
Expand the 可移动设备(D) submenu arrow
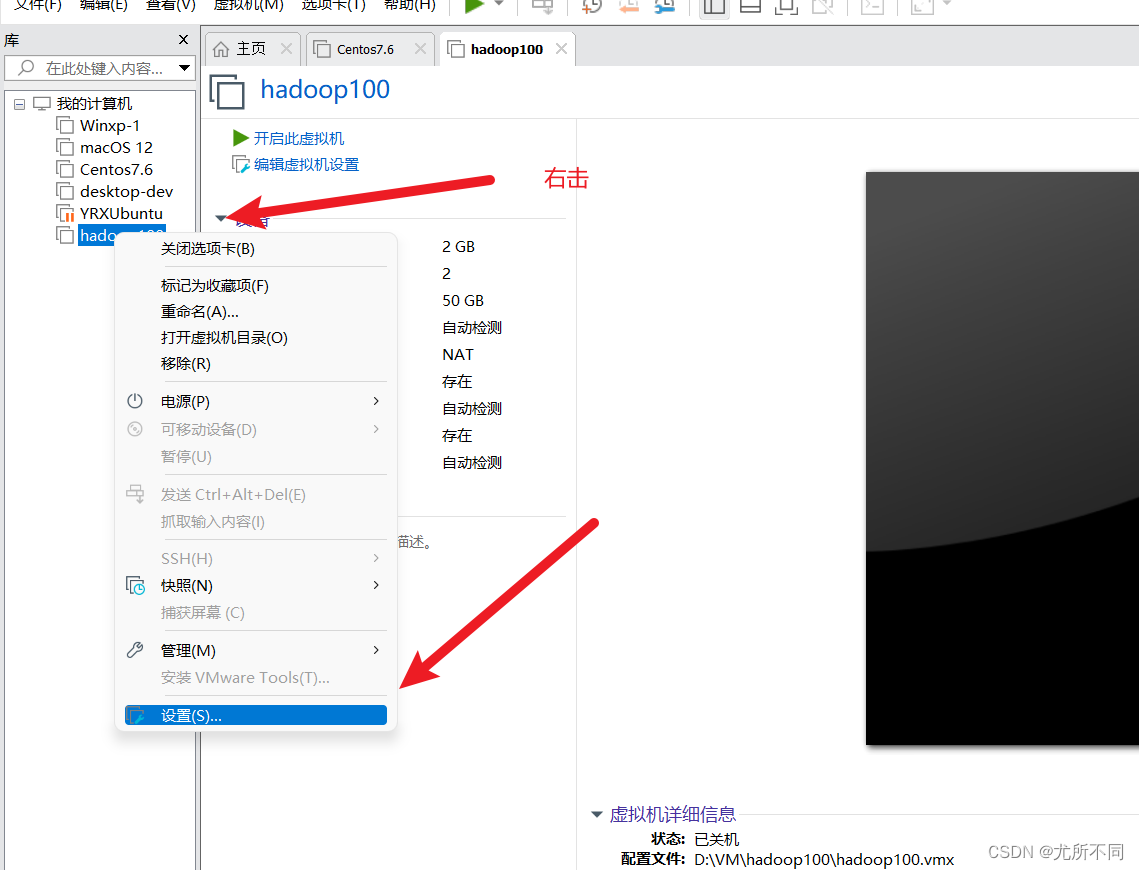click(376, 429)
